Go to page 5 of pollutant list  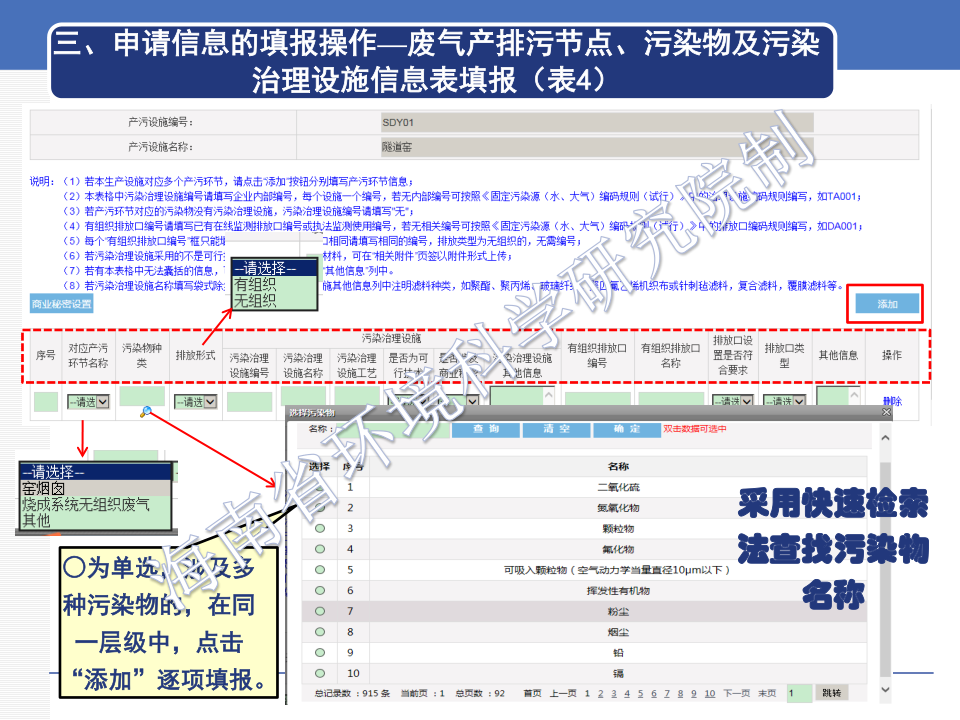[x=640, y=693]
